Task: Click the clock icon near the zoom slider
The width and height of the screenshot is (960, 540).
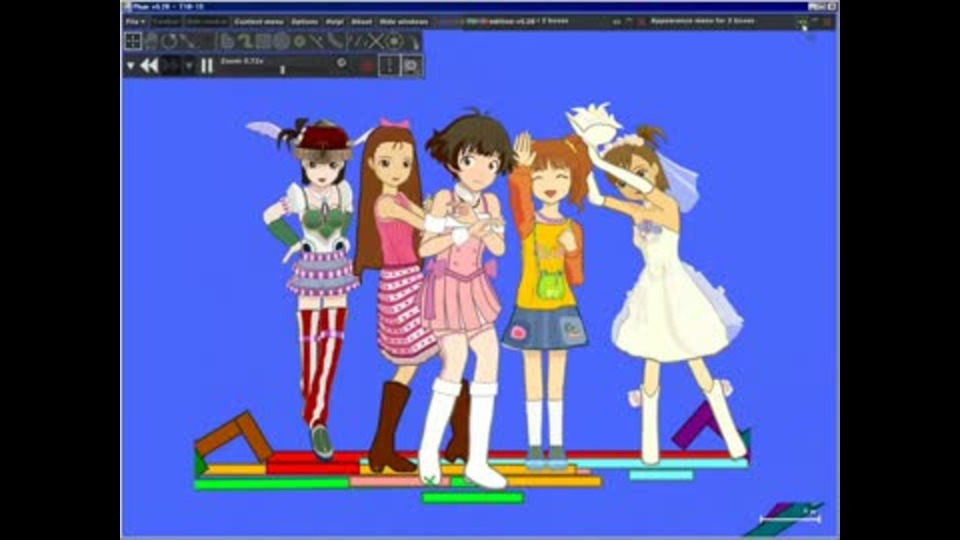Action: coord(342,62)
